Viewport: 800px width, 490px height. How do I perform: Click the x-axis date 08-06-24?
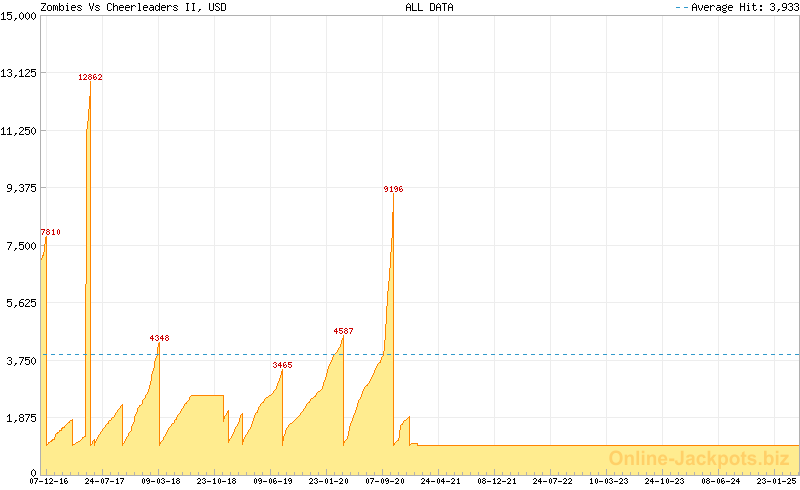tap(720, 481)
